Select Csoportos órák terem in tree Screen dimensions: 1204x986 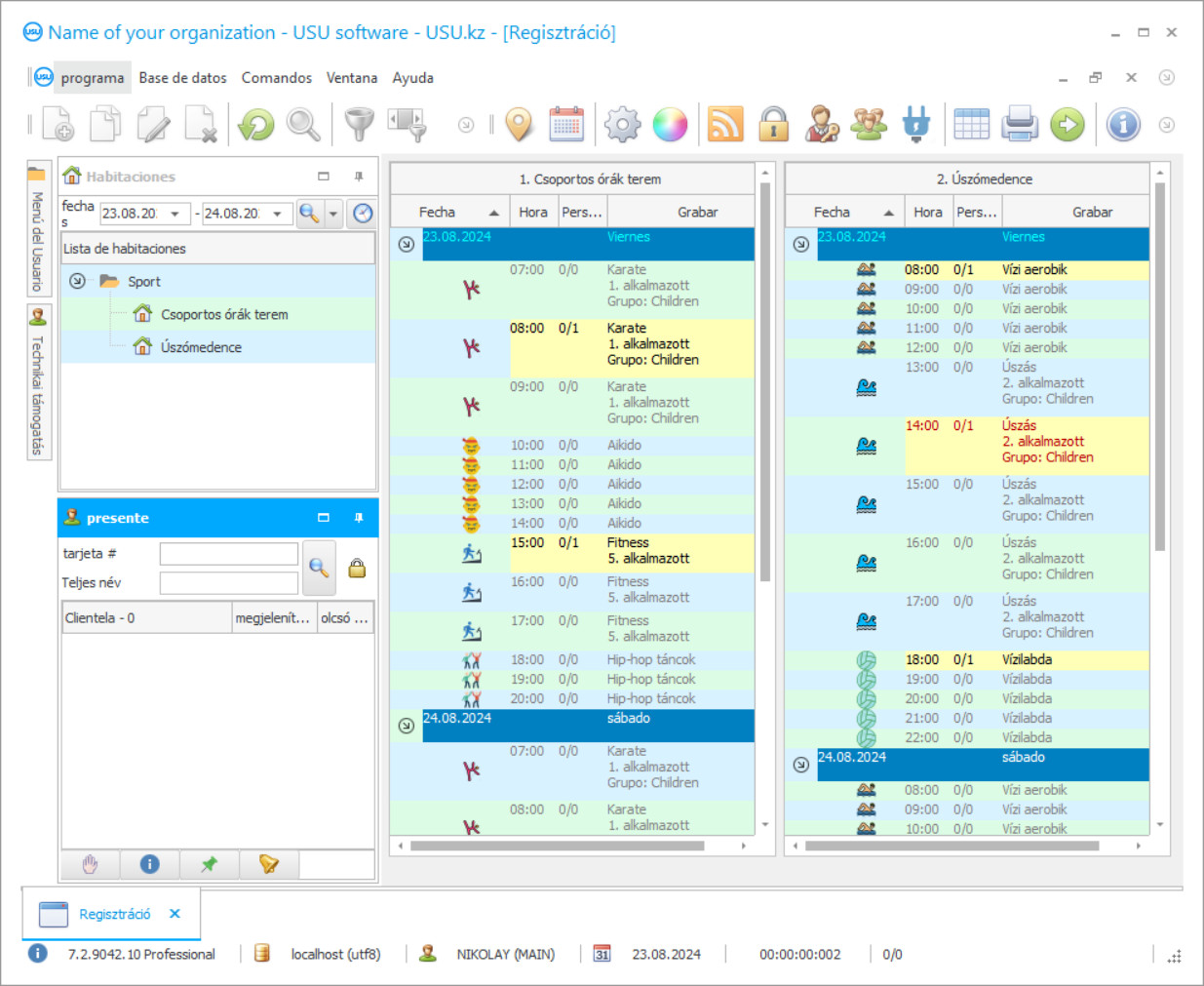point(224,314)
